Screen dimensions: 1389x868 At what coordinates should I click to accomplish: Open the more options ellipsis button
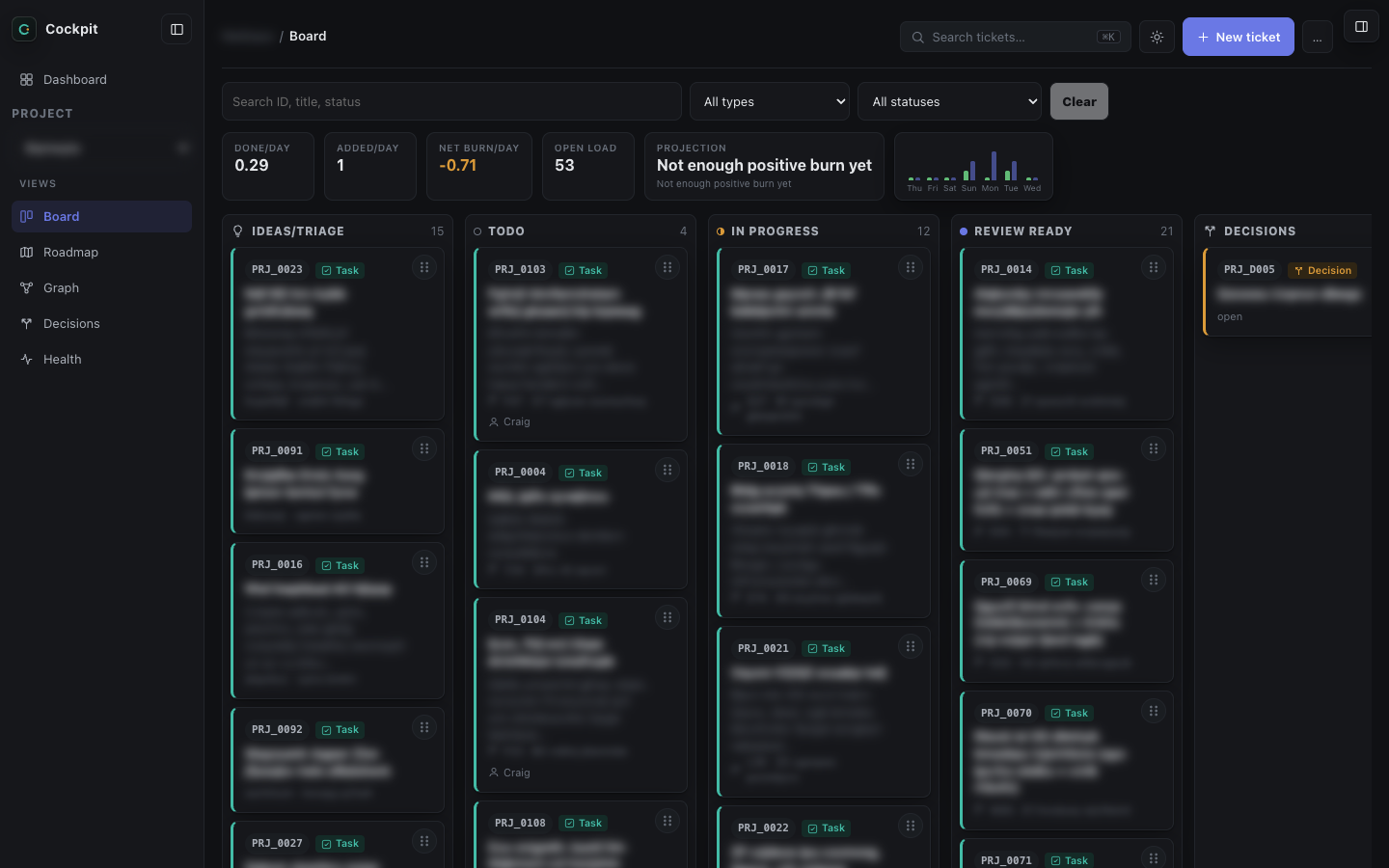tap(1317, 38)
